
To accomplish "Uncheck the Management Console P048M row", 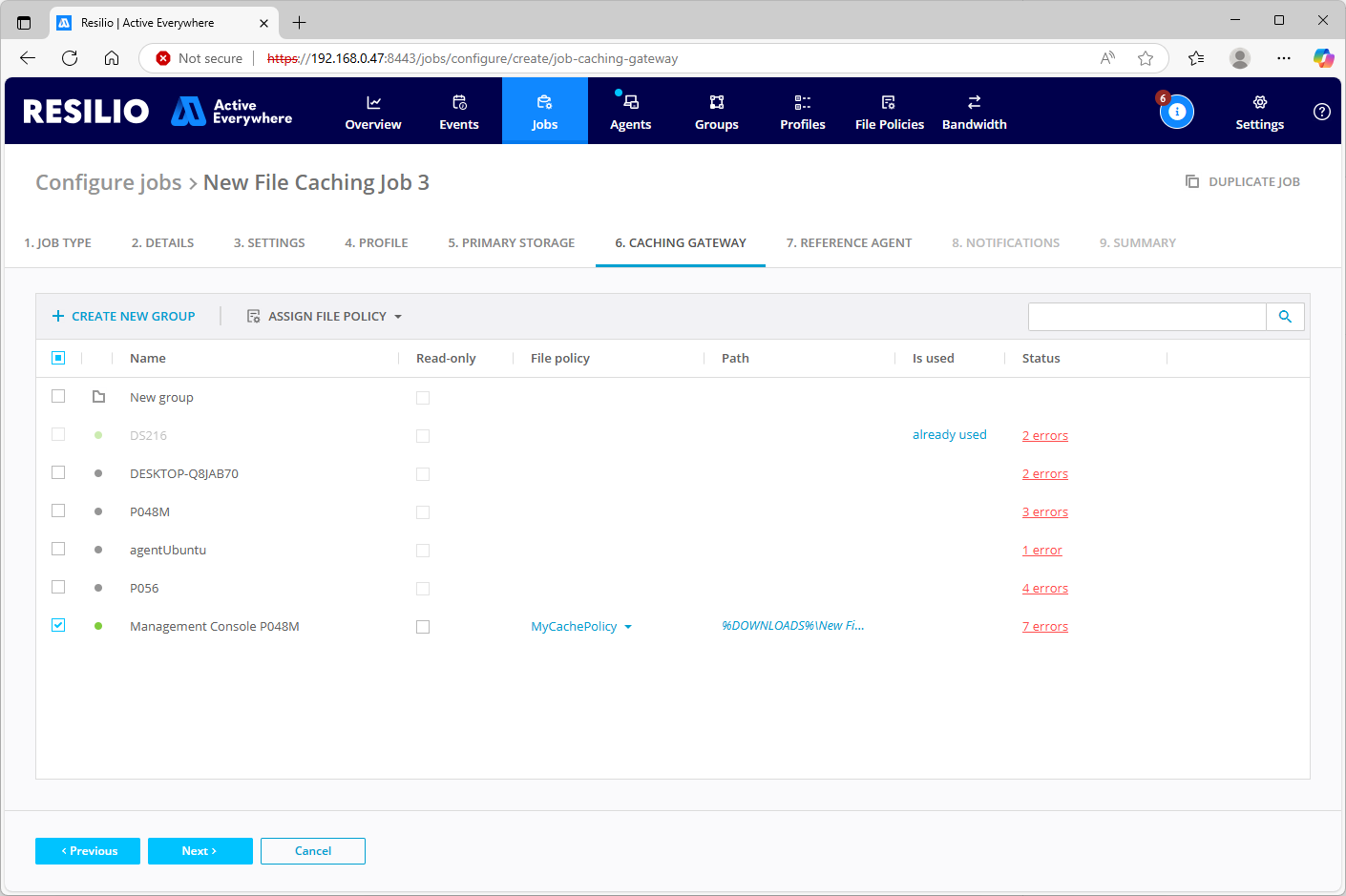I will [58, 626].
